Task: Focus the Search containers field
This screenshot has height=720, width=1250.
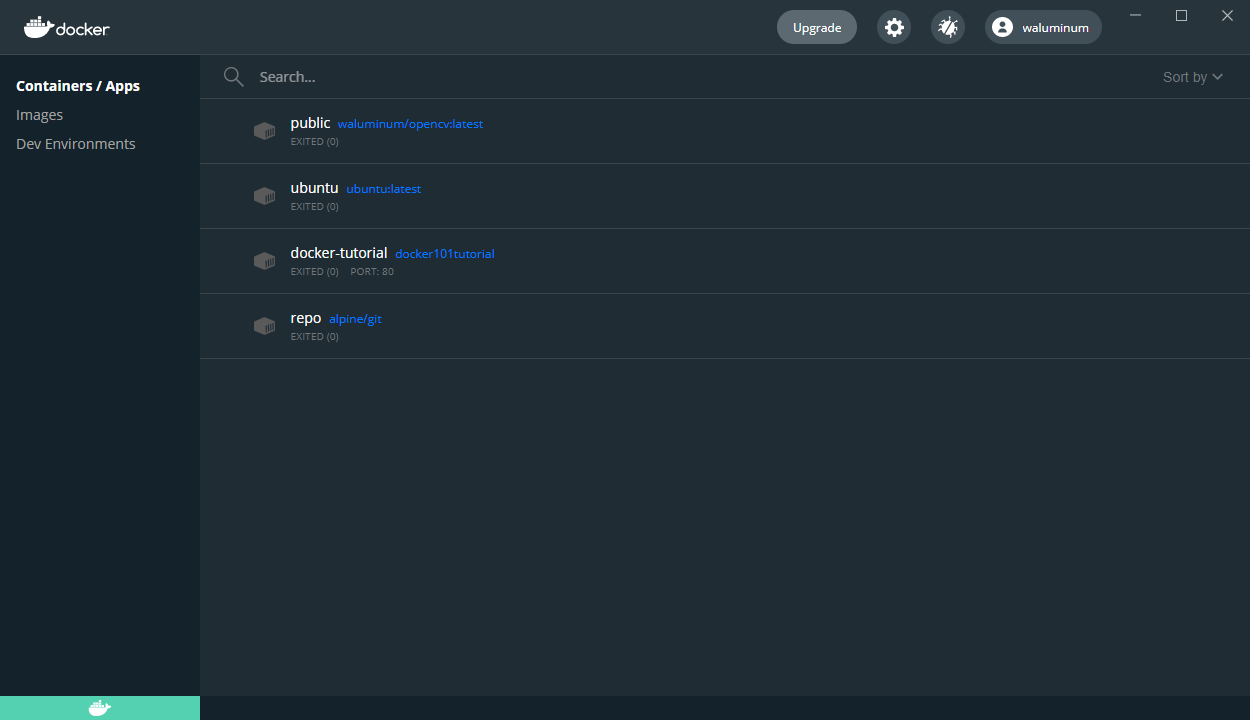Action: click(x=700, y=77)
